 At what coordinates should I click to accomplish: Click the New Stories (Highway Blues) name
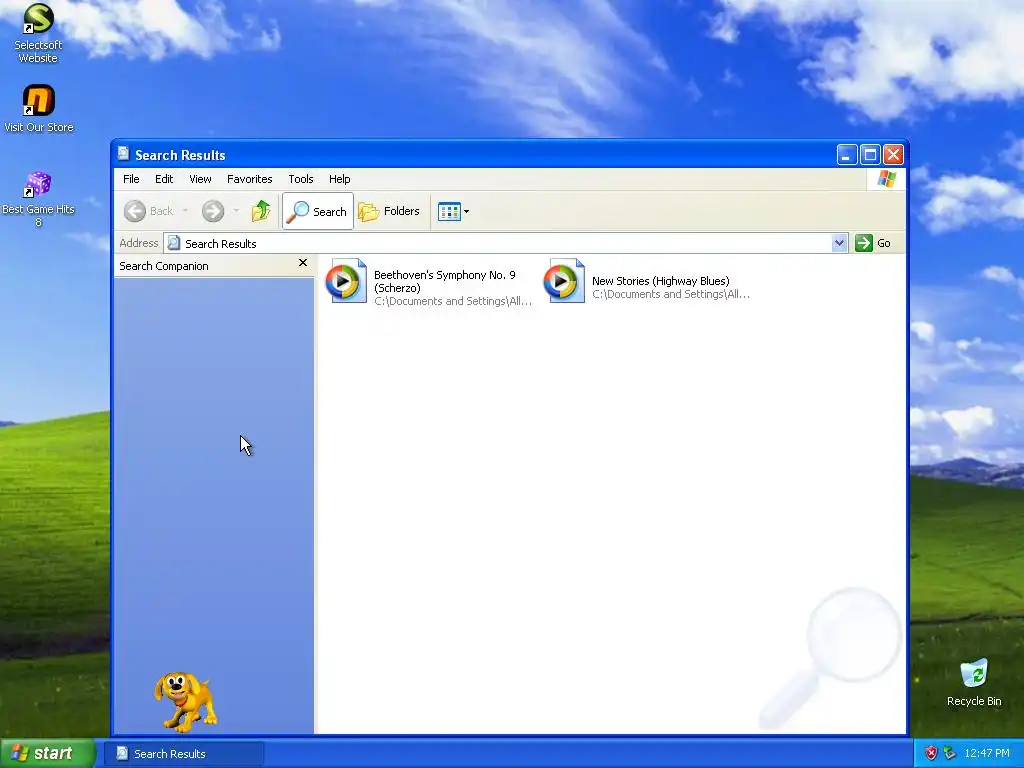(660, 281)
